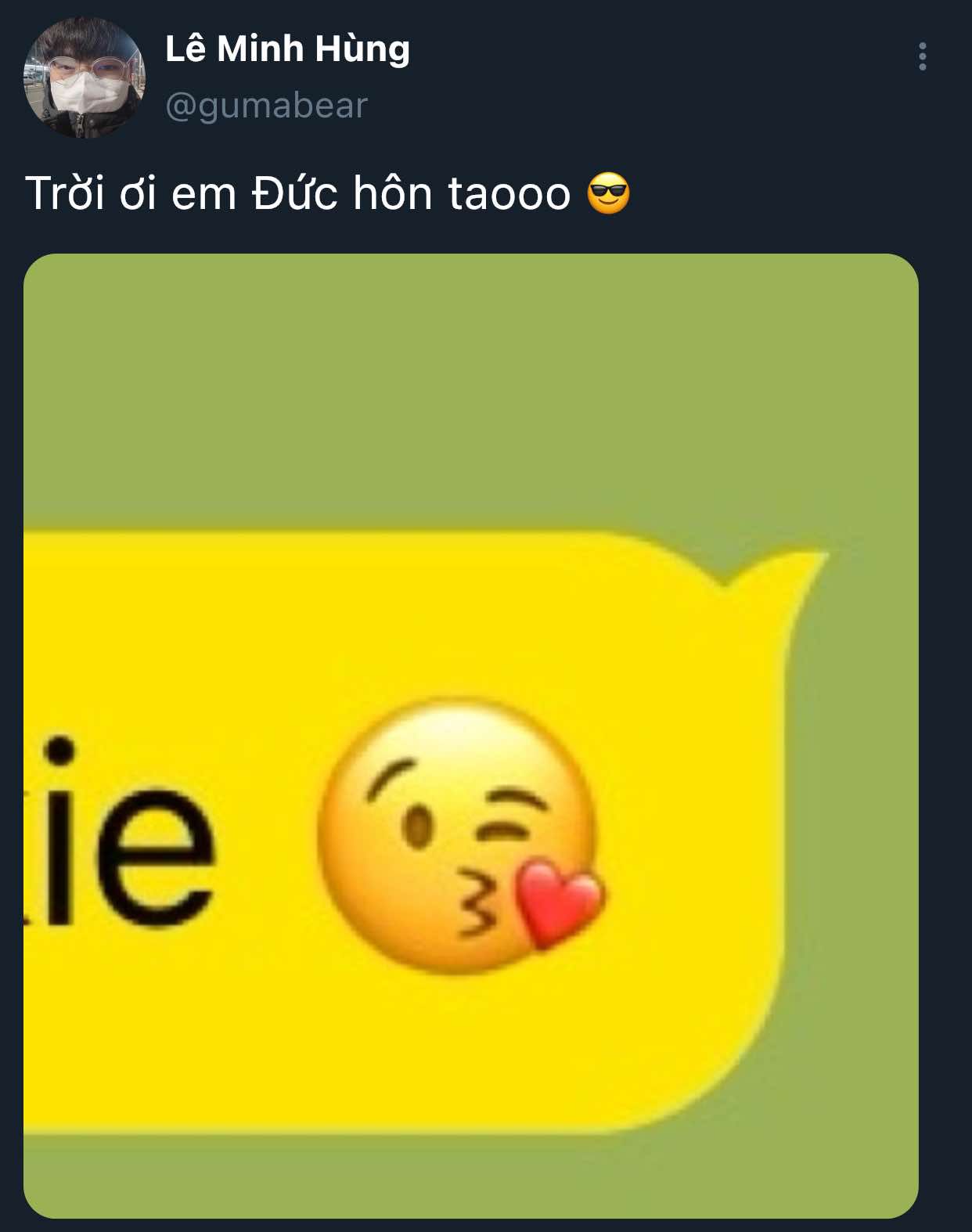972x1232 pixels.
Task: Open the masked-person profile avatar
Action: click(85, 77)
